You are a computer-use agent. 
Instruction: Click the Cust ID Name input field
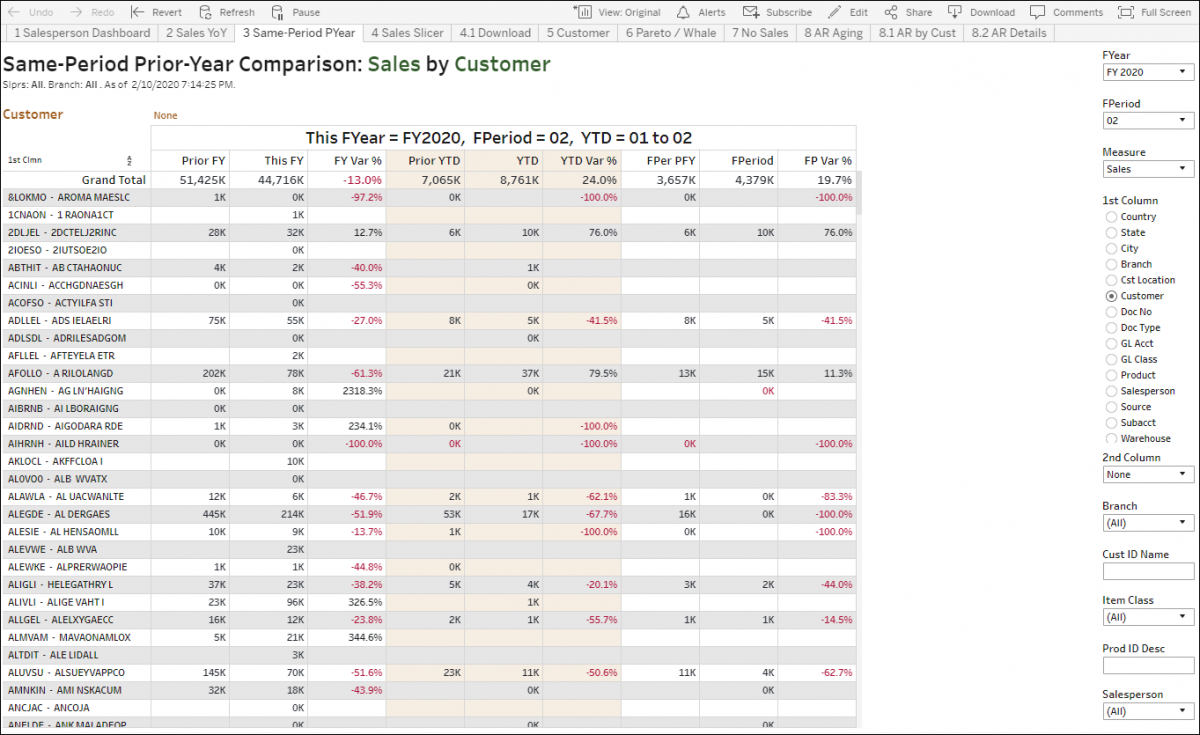tap(1148, 572)
